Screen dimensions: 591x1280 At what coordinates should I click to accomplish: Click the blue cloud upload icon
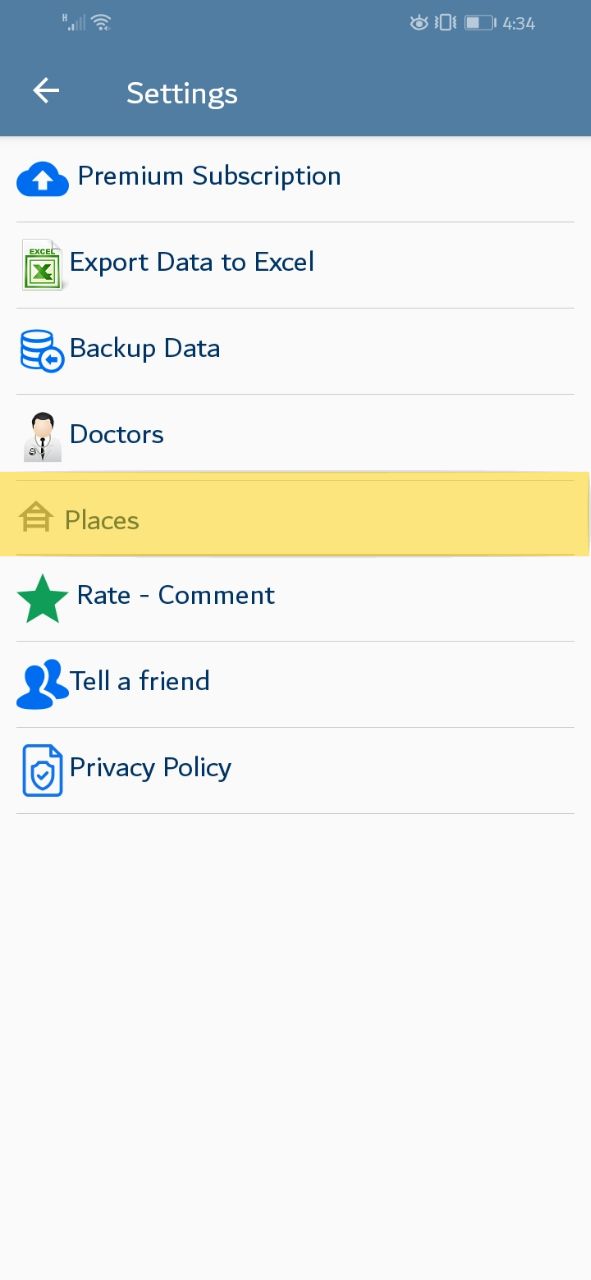43,179
